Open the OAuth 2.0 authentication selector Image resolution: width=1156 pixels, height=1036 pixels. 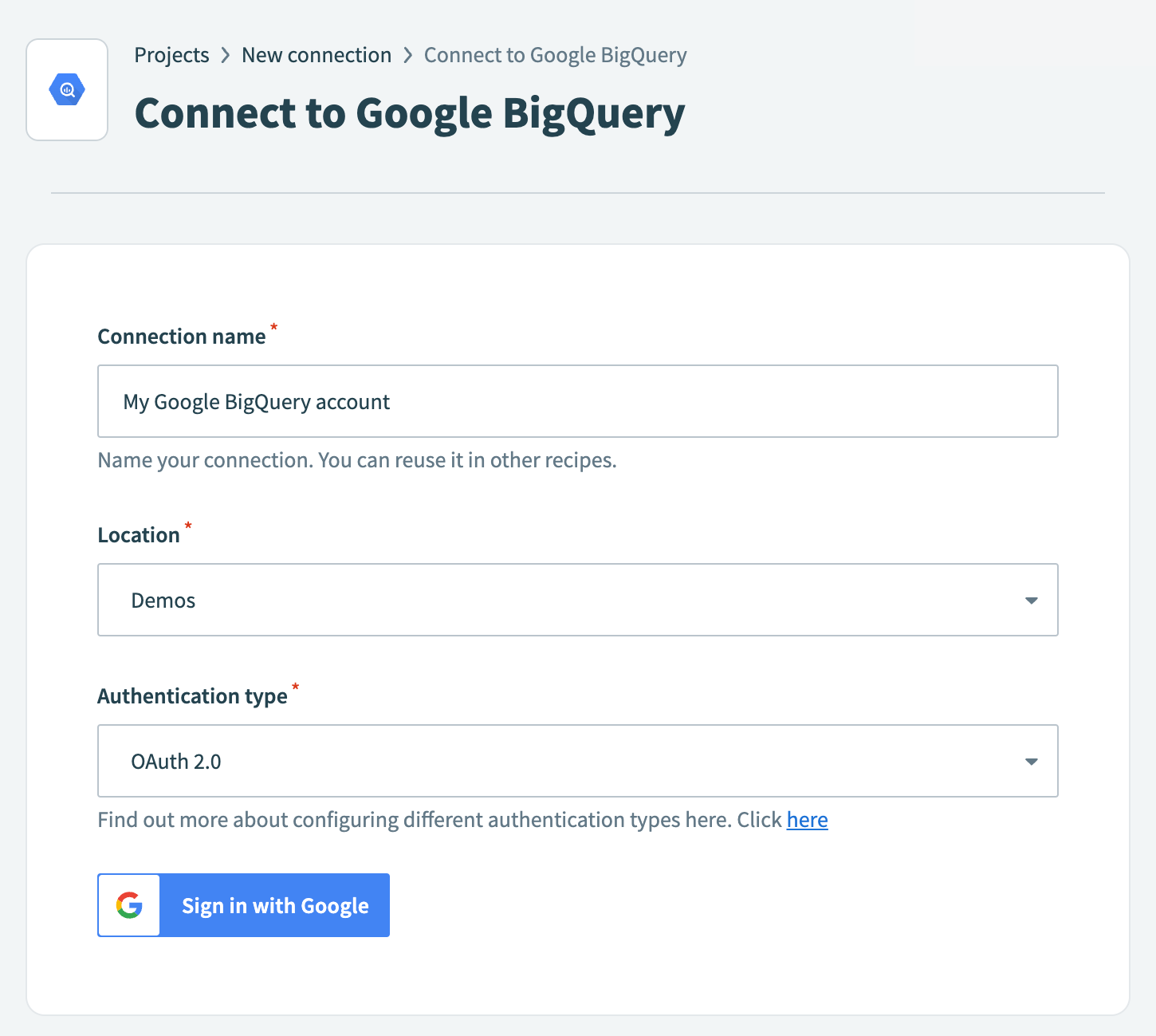click(x=578, y=761)
